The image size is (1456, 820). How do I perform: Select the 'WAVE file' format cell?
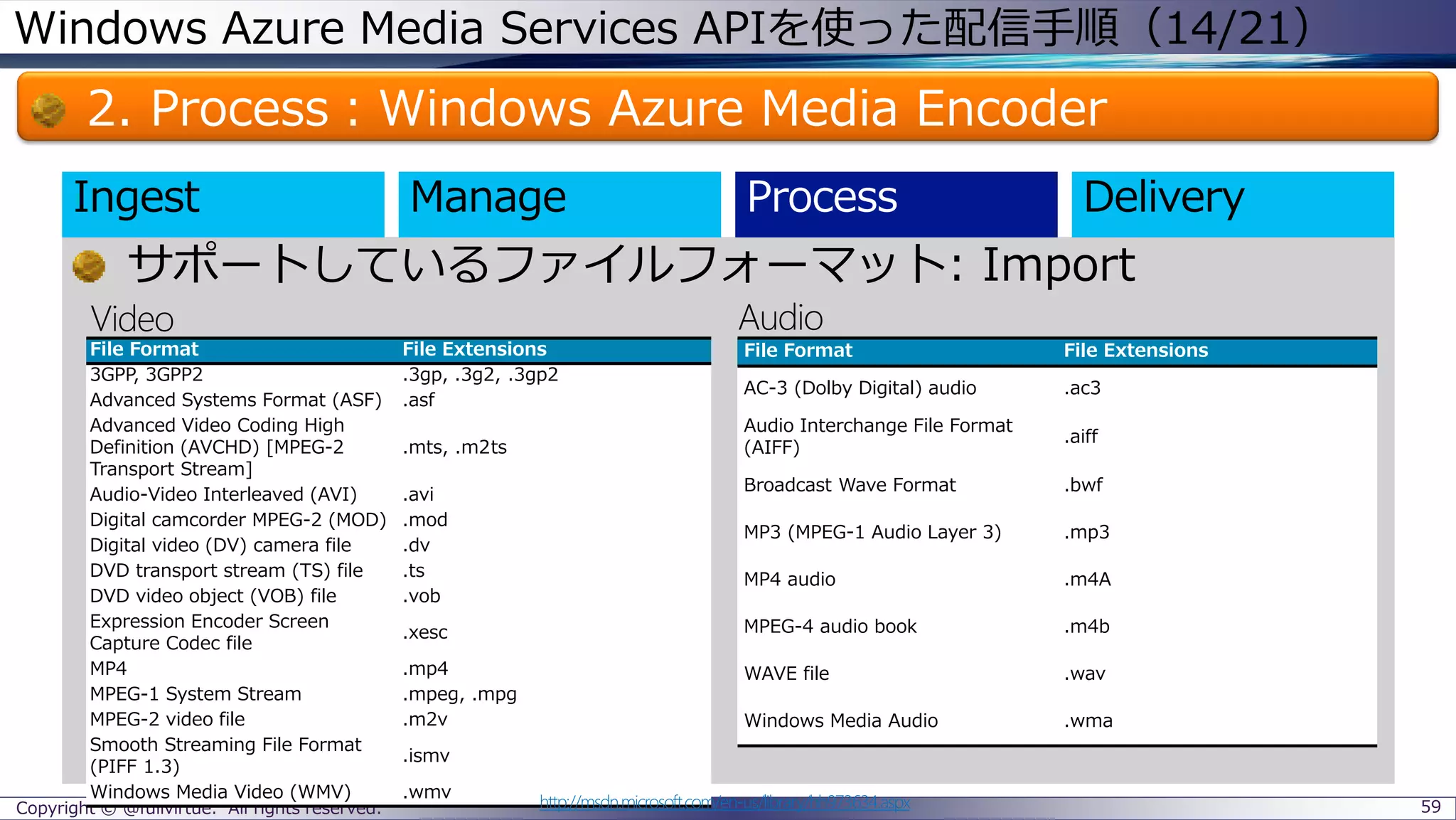click(786, 673)
